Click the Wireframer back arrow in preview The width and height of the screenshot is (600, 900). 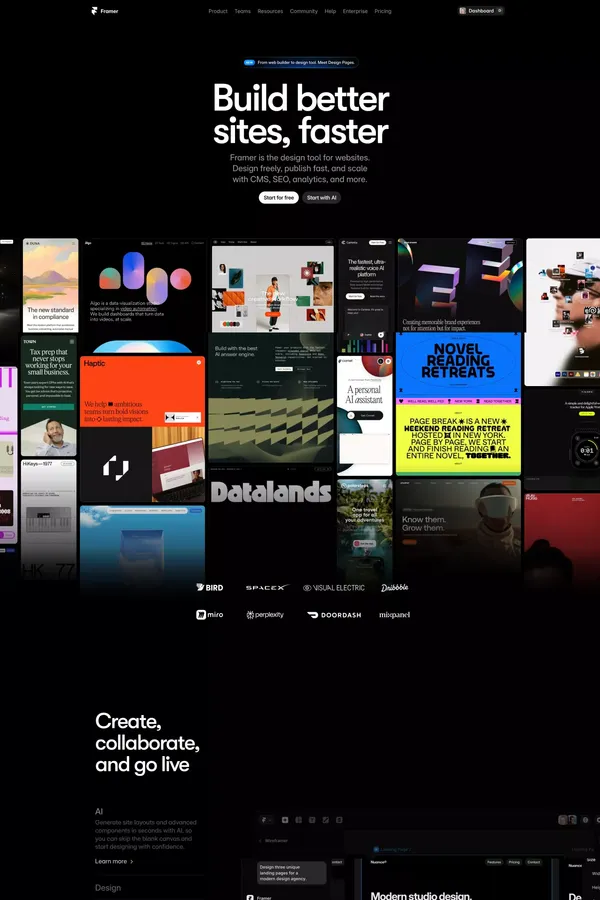point(261,840)
